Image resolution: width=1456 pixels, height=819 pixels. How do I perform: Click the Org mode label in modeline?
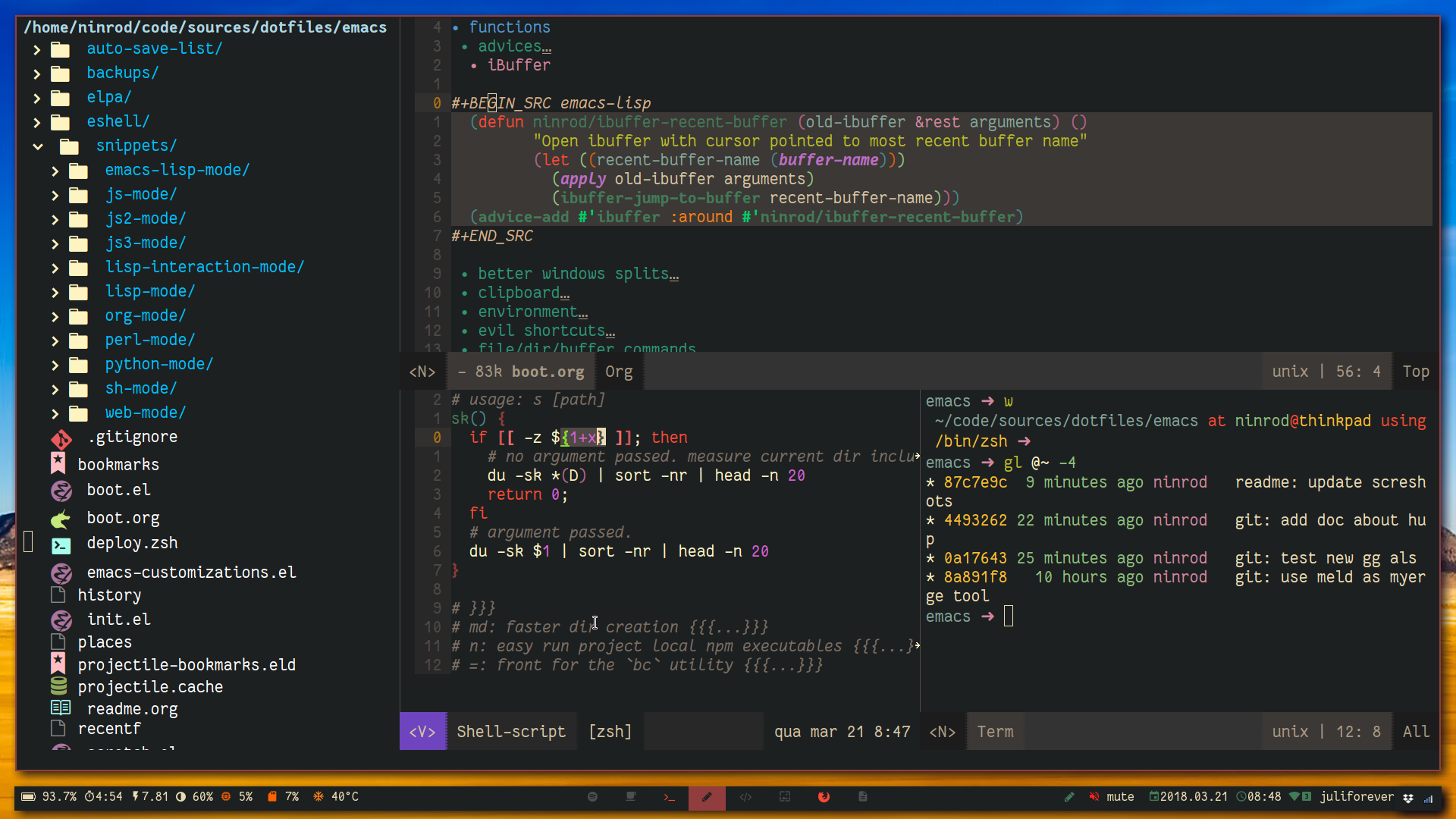pos(619,372)
